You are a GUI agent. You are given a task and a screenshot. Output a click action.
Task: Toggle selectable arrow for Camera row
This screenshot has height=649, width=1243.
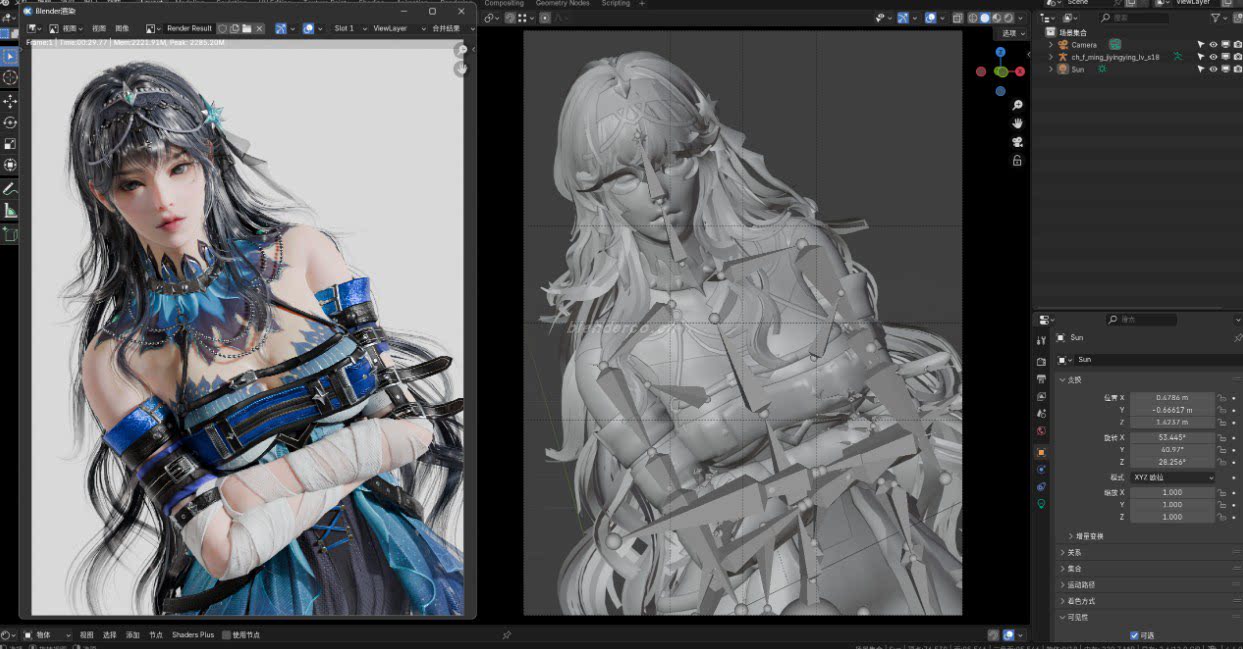[x=1201, y=45]
